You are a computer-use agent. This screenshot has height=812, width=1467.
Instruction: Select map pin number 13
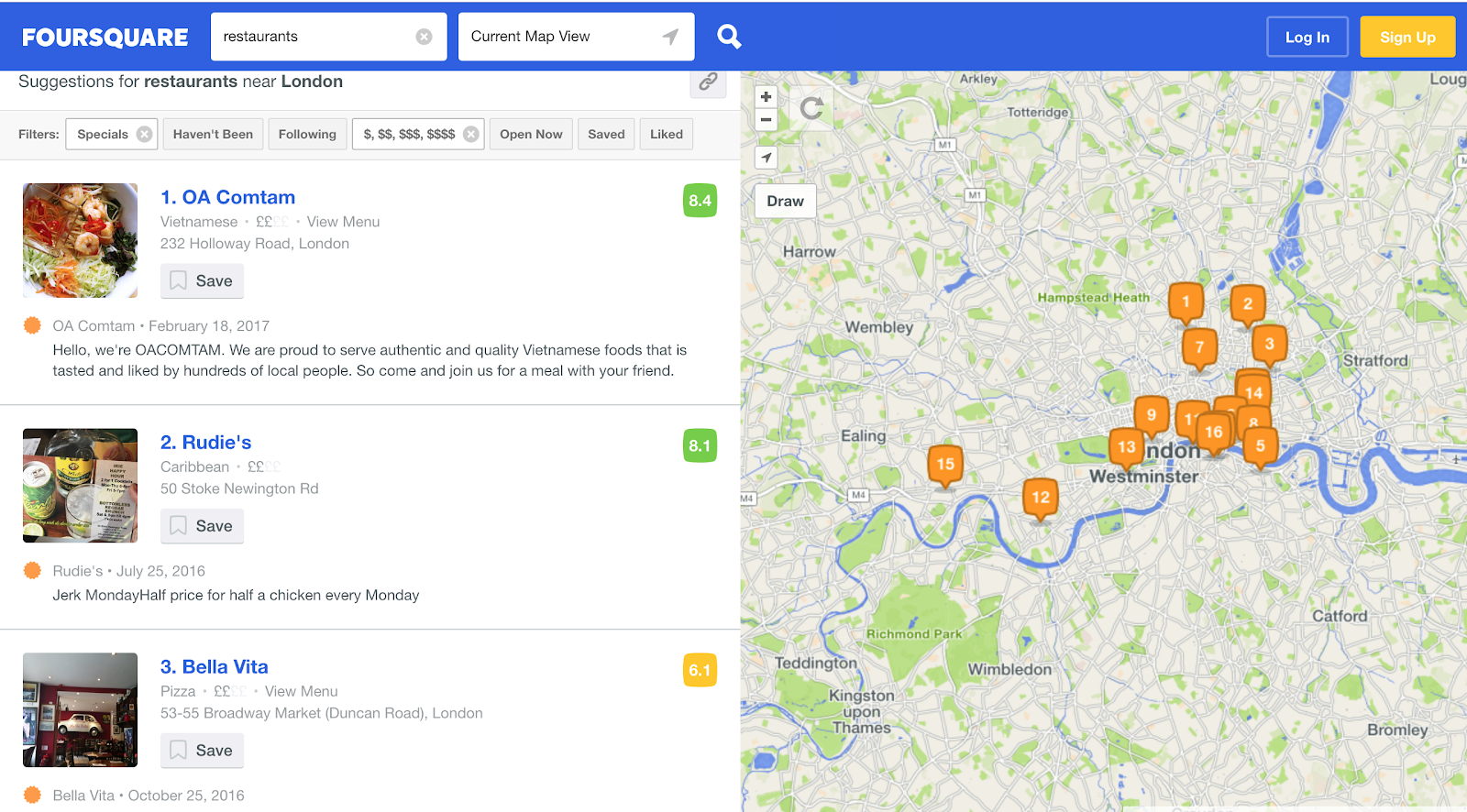1127,449
